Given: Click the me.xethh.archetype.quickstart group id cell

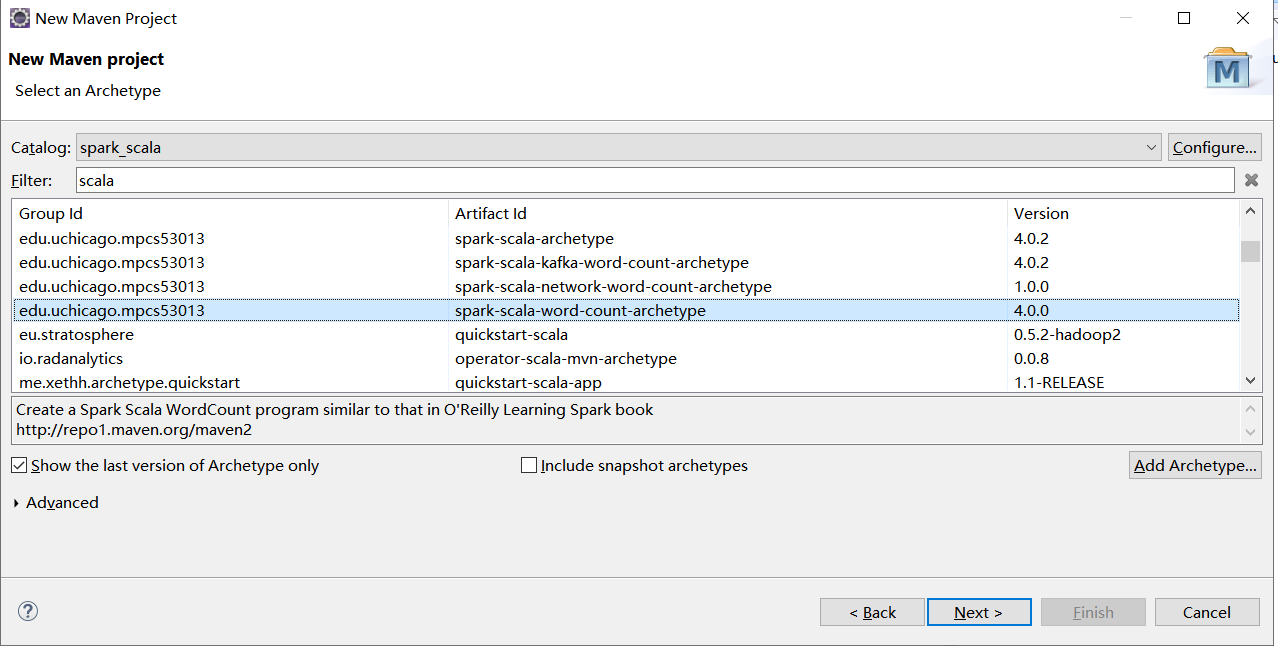Looking at the screenshot, I should tap(129, 382).
